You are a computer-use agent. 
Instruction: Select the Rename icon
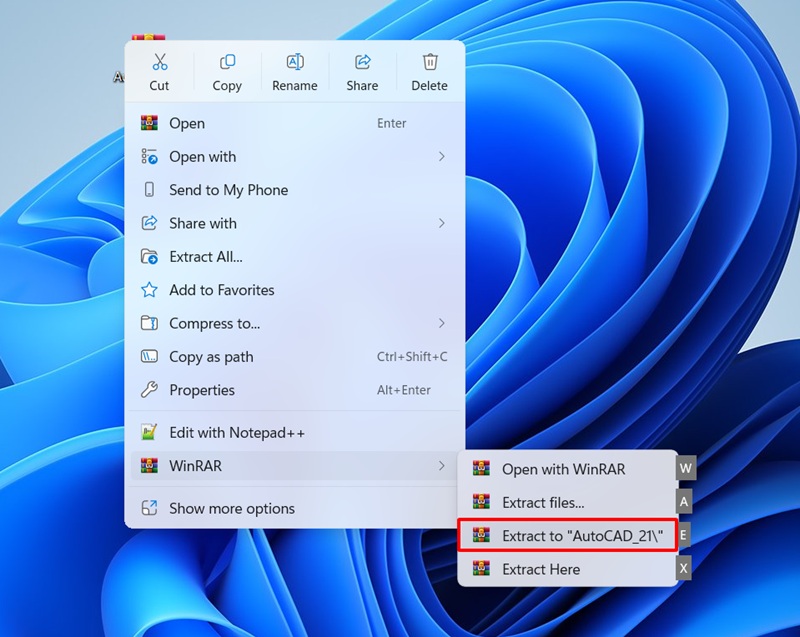click(295, 63)
